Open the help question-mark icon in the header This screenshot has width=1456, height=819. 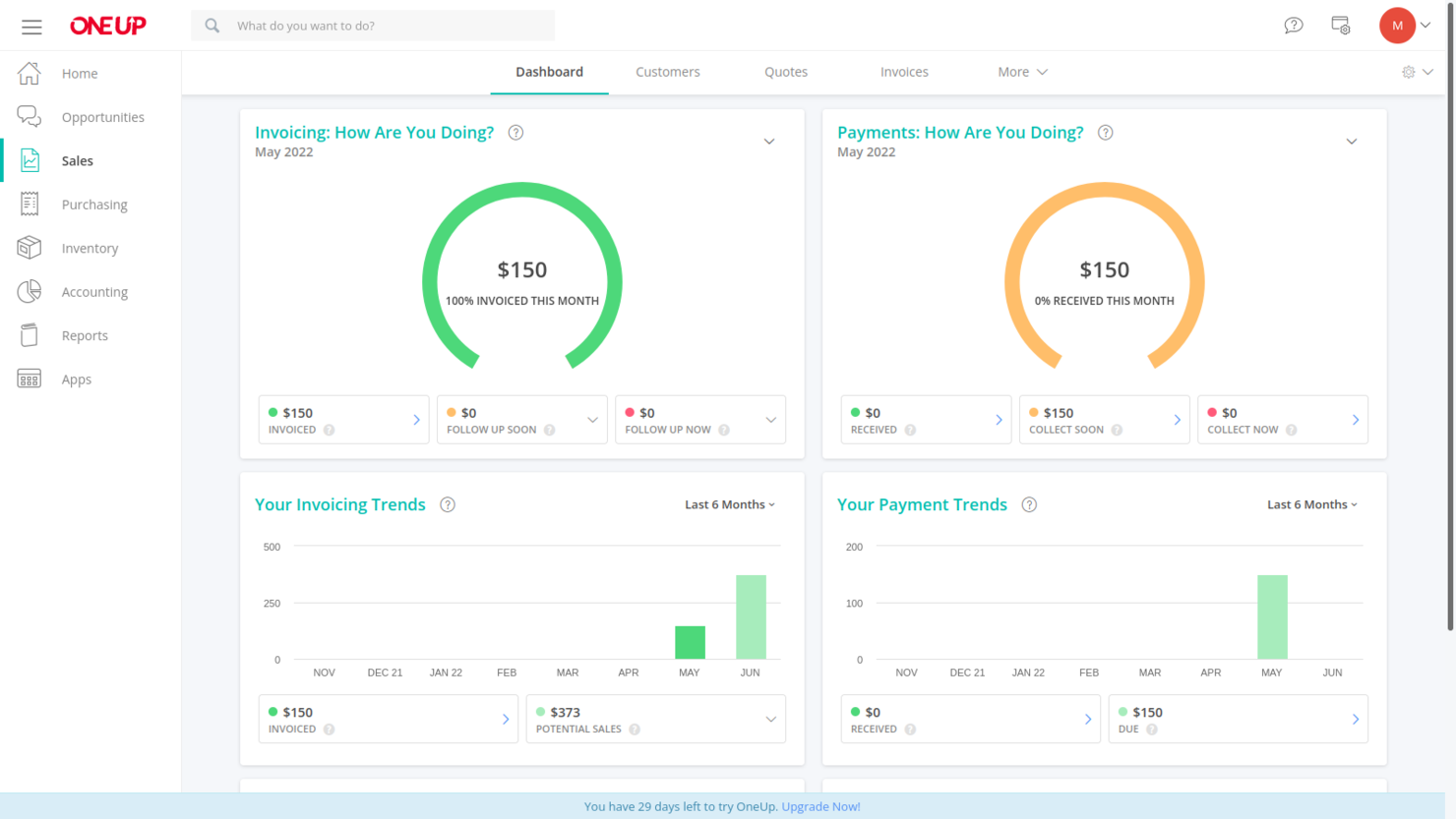point(1293,25)
